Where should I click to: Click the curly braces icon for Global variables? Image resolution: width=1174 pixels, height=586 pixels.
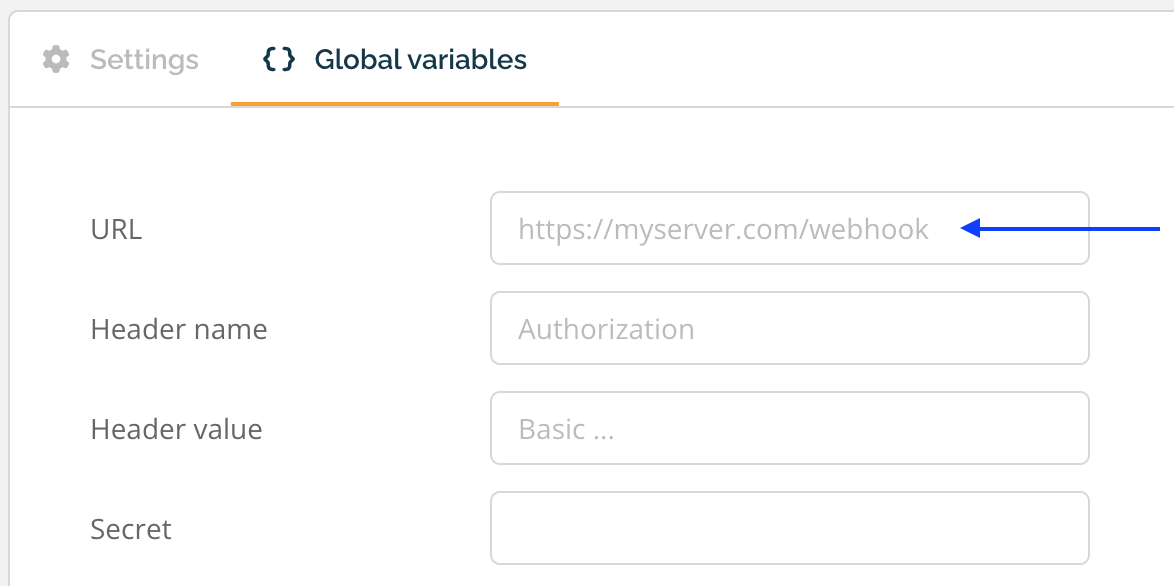point(279,59)
